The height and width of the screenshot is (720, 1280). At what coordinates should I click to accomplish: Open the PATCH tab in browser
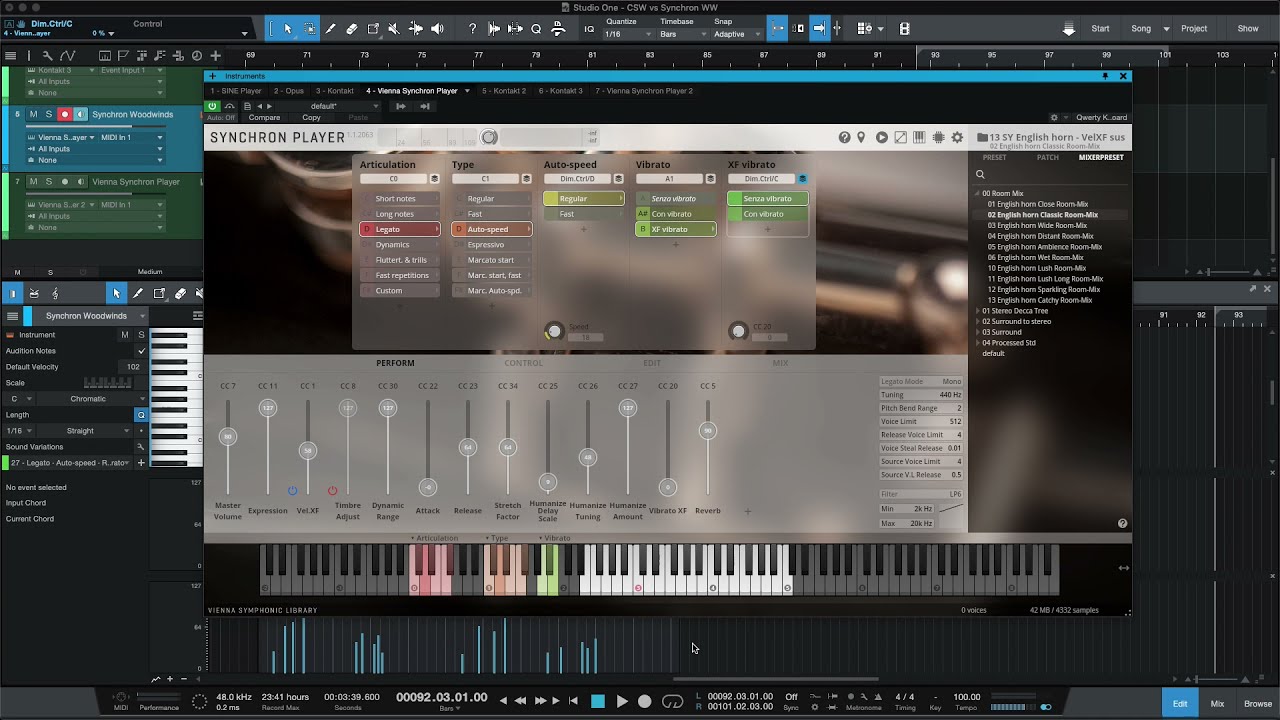pyautogui.click(x=1048, y=158)
